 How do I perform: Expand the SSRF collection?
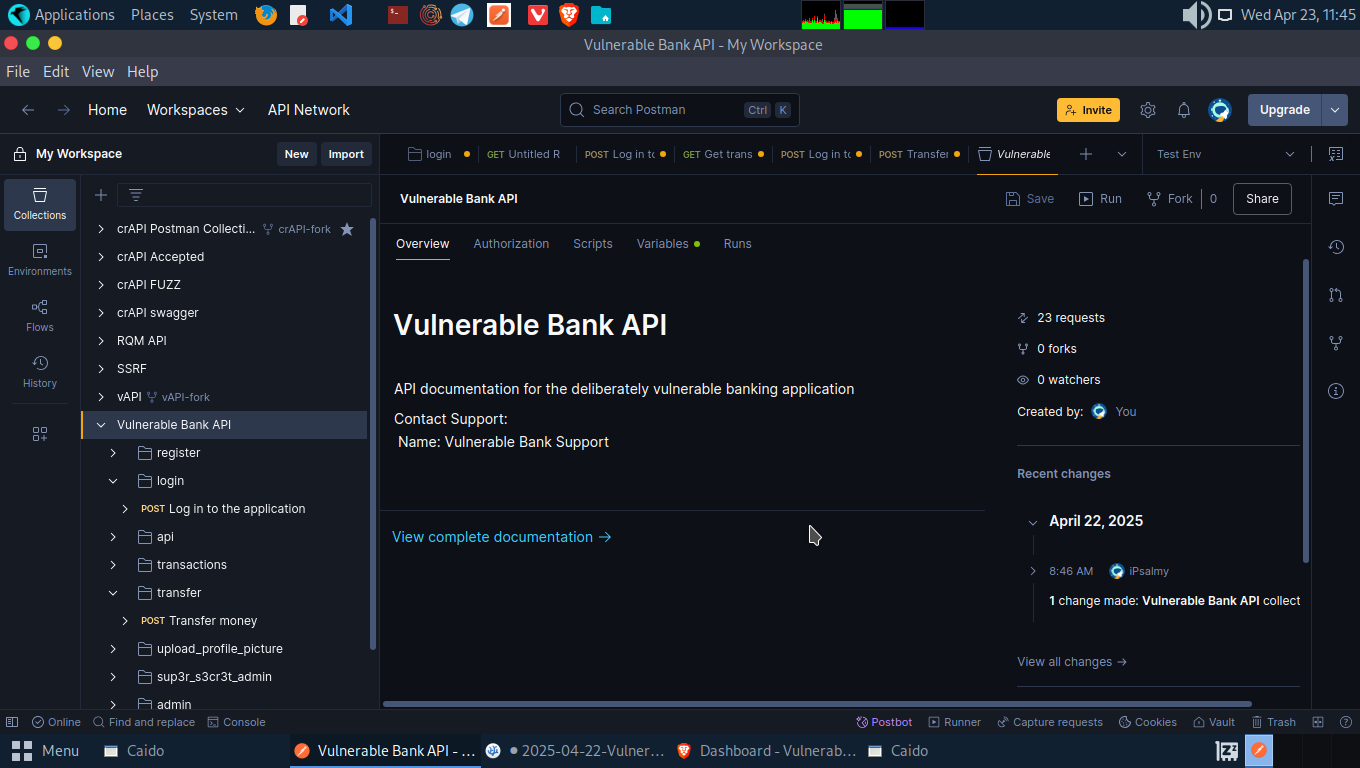pos(101,369)
